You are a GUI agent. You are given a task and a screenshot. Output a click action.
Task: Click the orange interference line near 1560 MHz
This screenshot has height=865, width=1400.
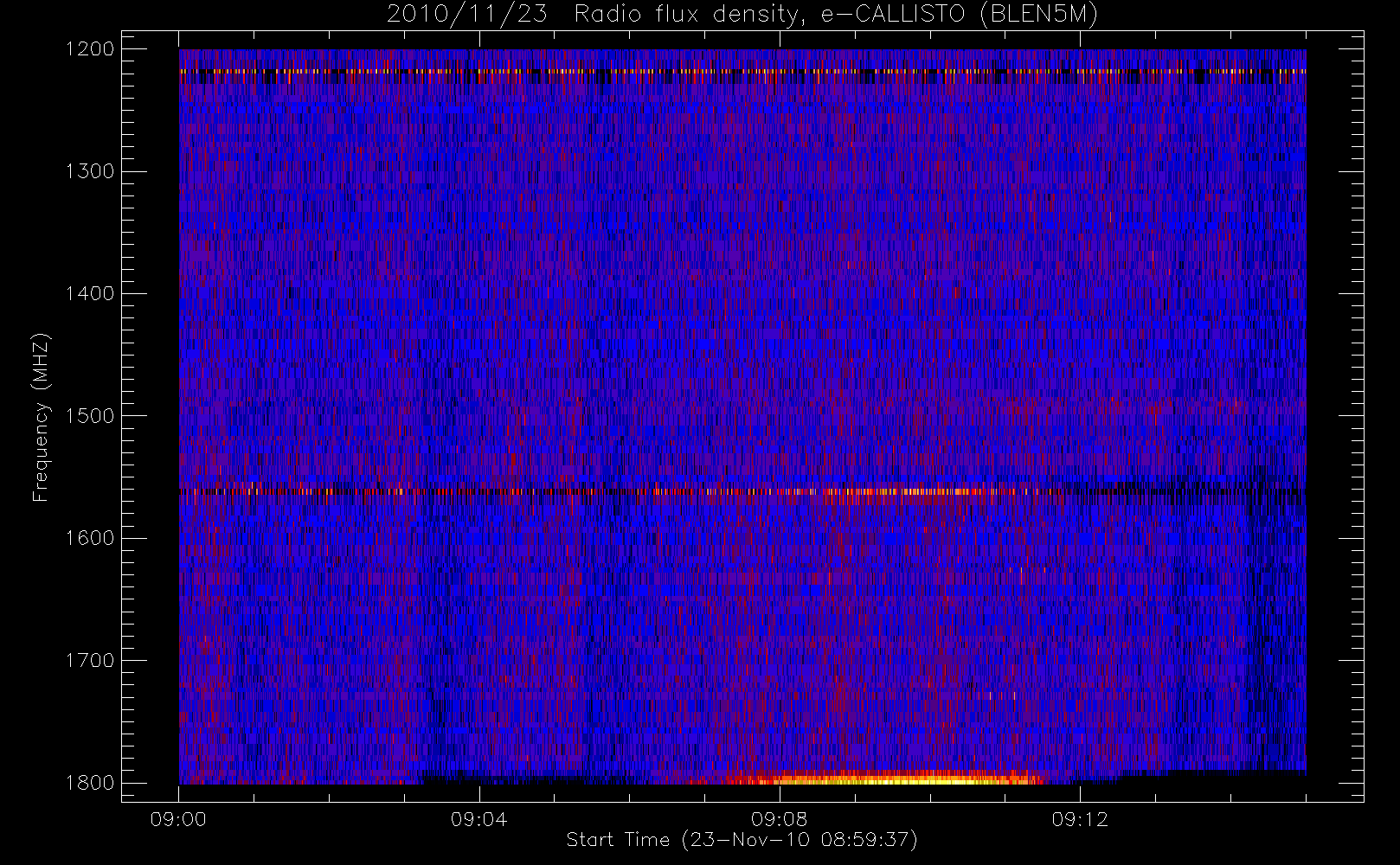[x=742, y=491]
